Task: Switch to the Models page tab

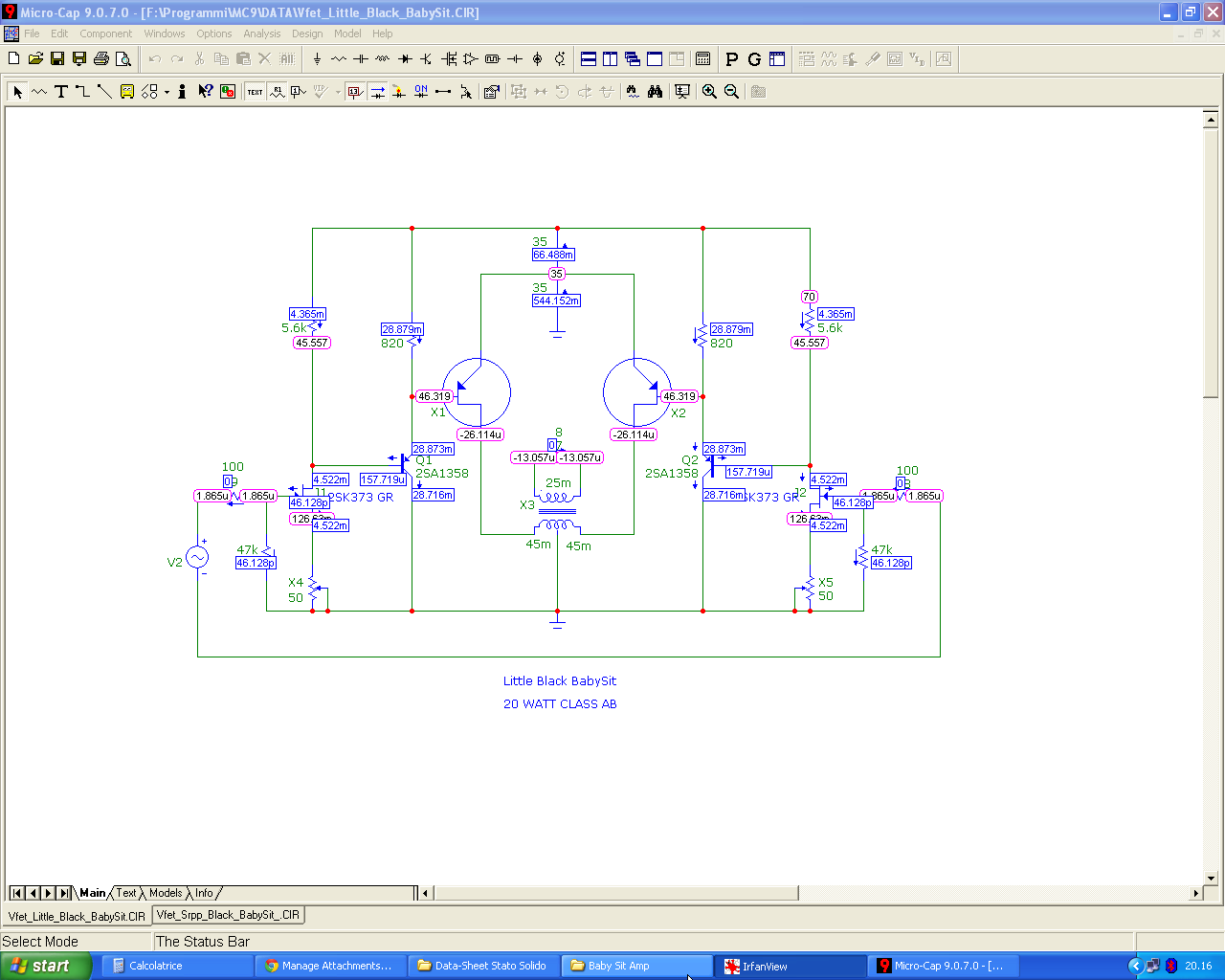Action: pyautogui.click(x=166, y=893)
